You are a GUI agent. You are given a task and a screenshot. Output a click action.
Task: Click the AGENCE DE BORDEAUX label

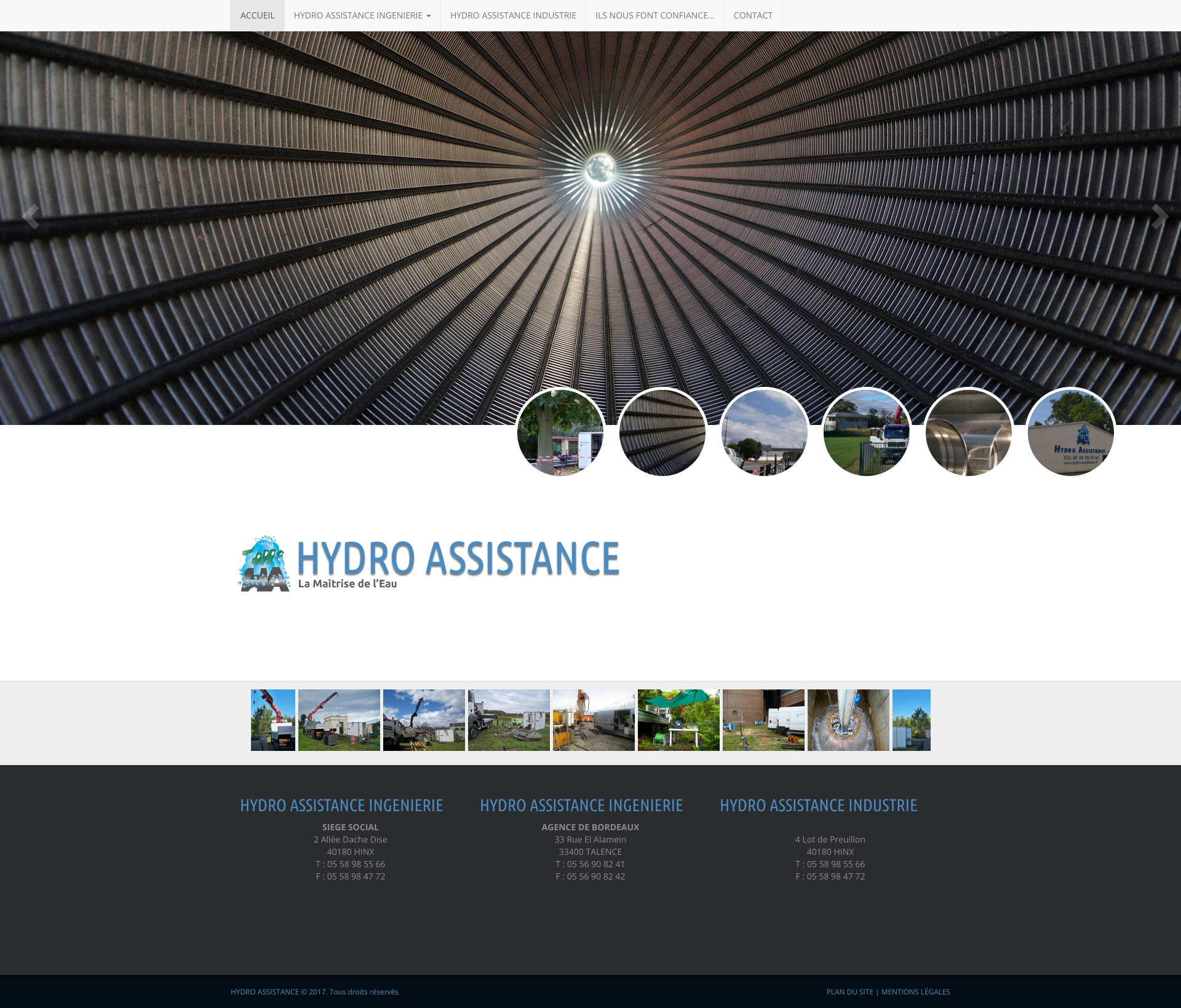click(x=590, y=827)
